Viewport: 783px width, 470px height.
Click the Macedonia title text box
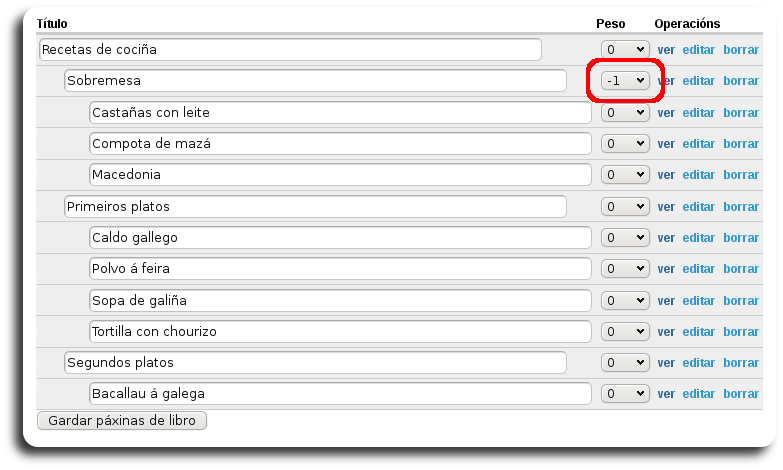point(340,175)
